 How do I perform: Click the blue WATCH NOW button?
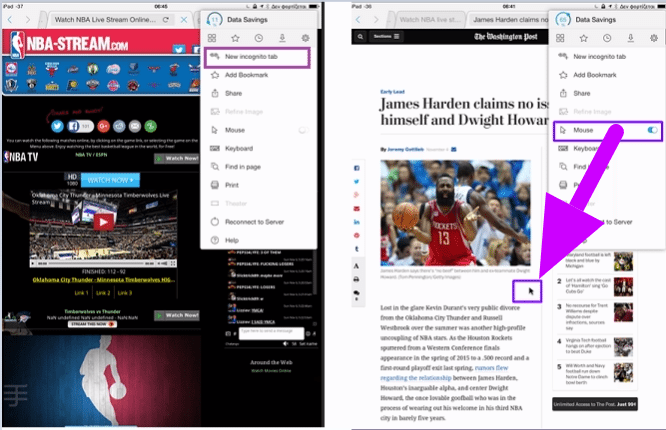pyautogui.click(x=110, y=180)
